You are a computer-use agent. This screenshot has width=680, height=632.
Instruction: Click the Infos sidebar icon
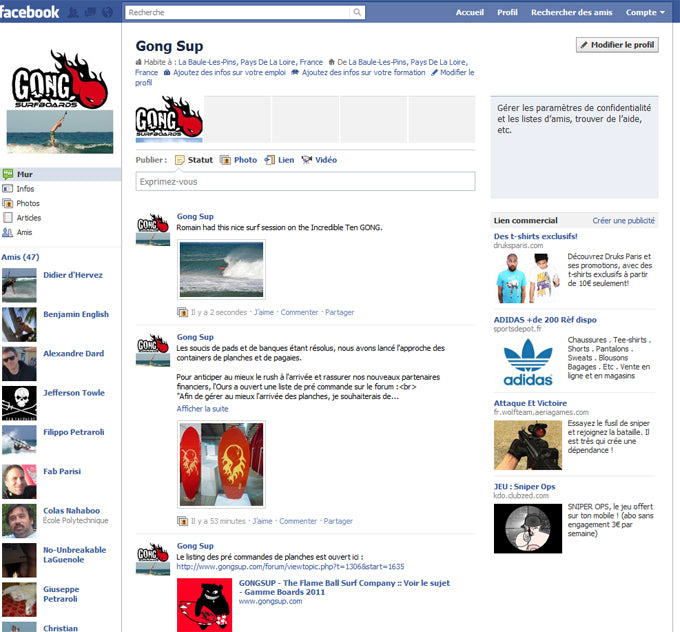tap(8, 189)
